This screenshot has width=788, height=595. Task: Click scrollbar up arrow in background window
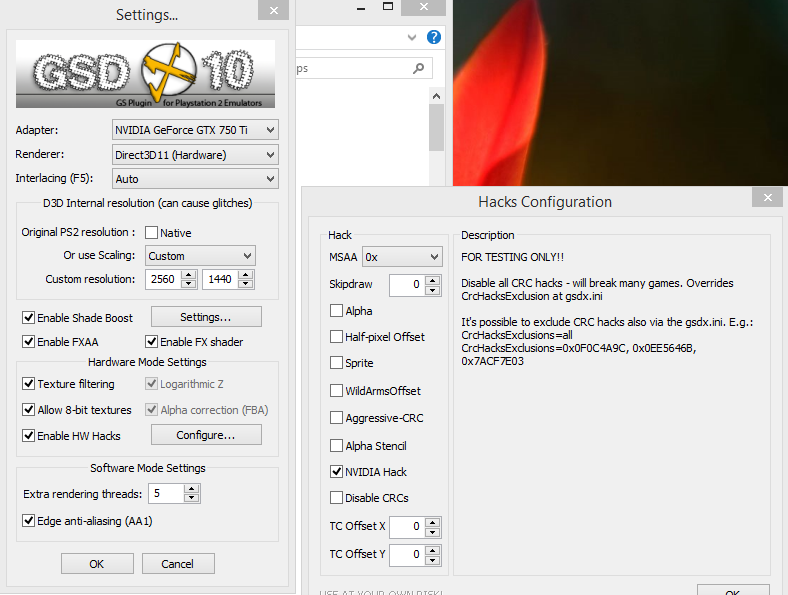(436, 96)
